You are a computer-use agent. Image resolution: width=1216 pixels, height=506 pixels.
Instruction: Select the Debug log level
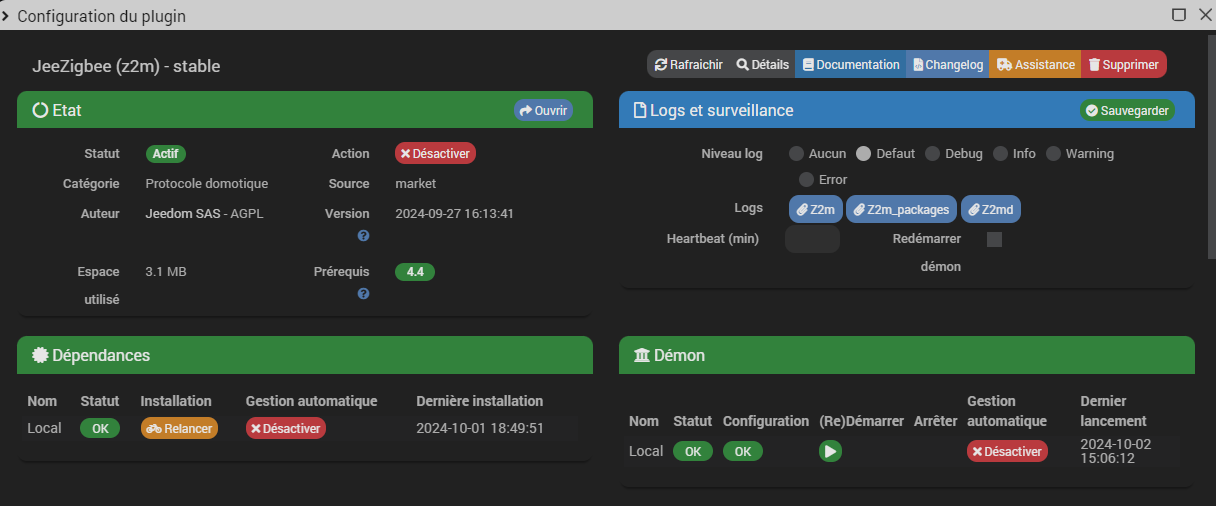tap(932, 154)
